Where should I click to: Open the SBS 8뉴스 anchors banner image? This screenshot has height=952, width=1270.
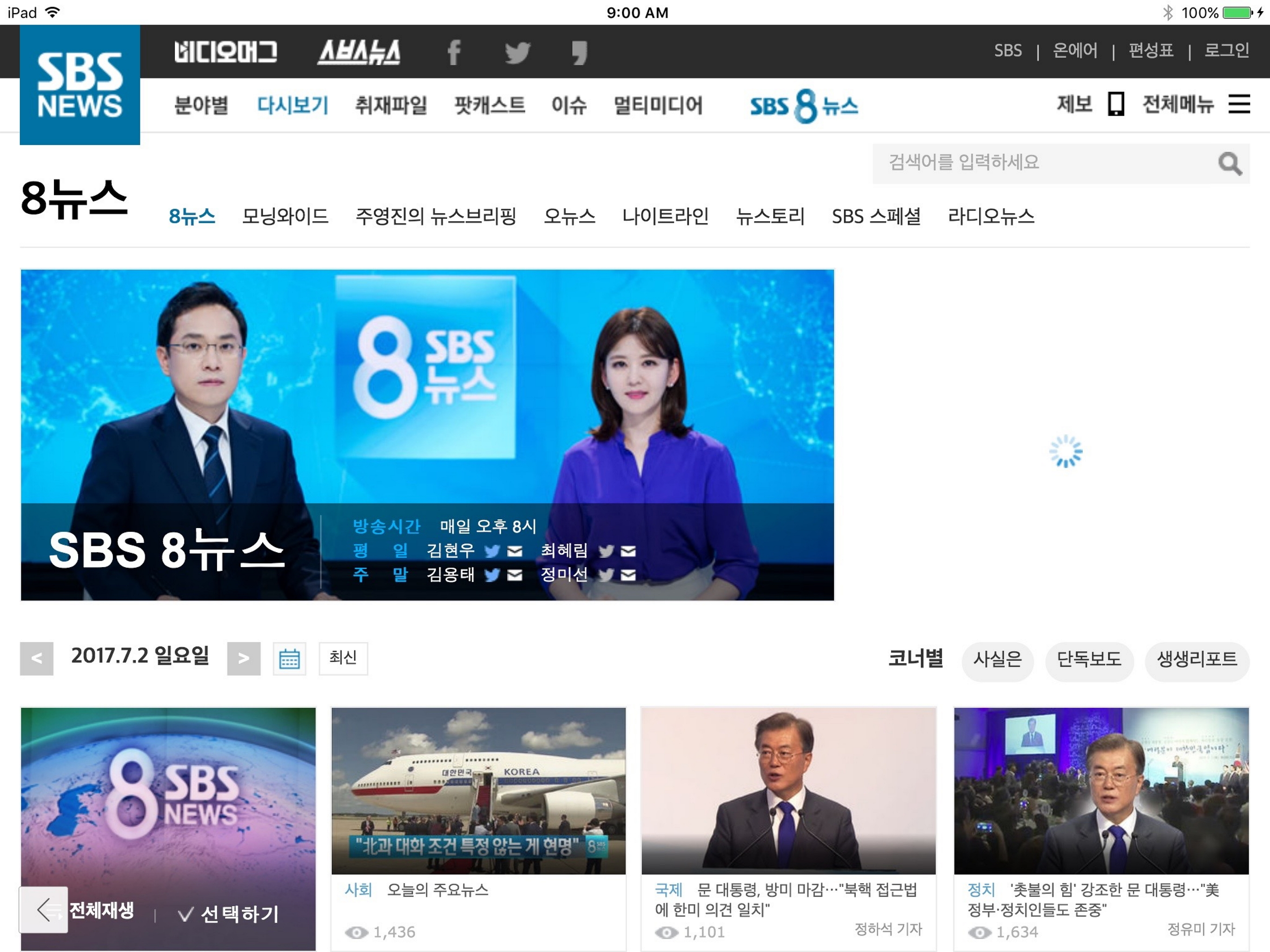tap(427, 435)
